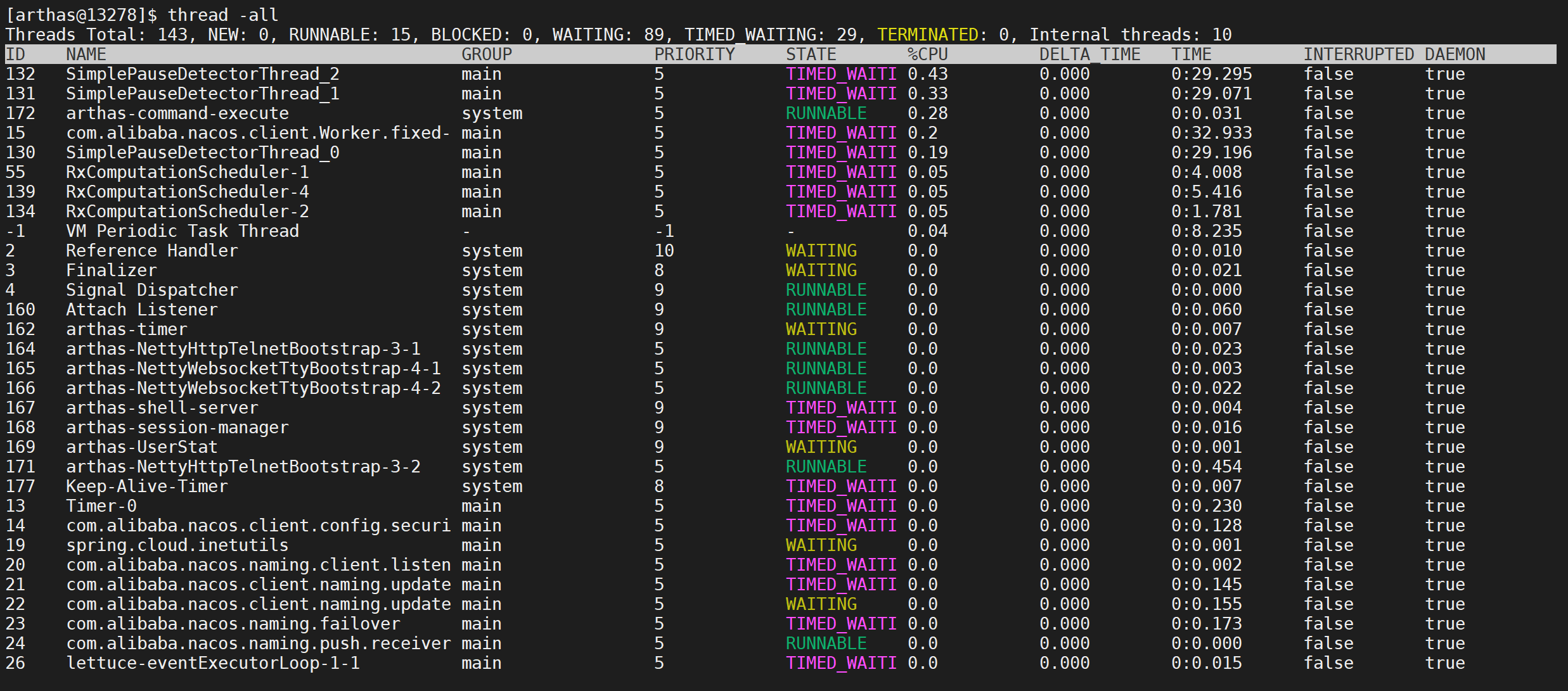Click TIMED_WAITI state of Keep-Alive-Timer row
The height and width of the screenshot is (691, 1568).
[x=842, y=486]
